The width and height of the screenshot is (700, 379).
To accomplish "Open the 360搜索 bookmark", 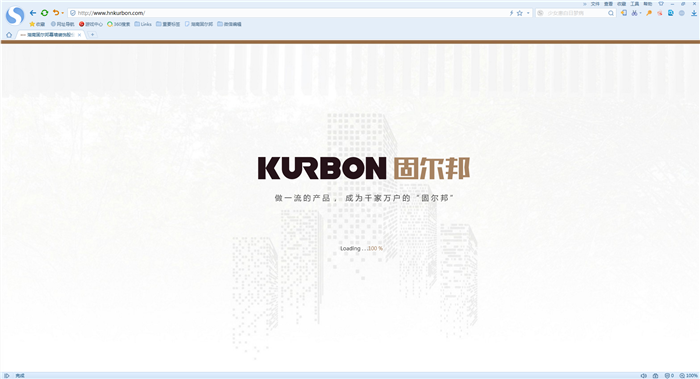I will tap(118, 24).
